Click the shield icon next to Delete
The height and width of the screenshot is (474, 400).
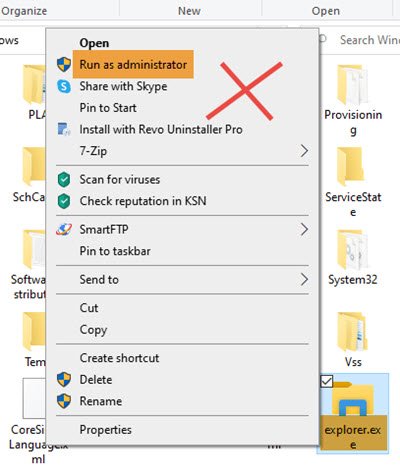point(64,379)
